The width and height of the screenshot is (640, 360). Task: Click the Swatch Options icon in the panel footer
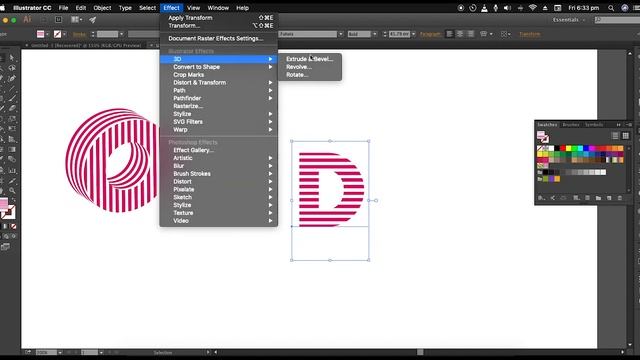tap(587, 198)
